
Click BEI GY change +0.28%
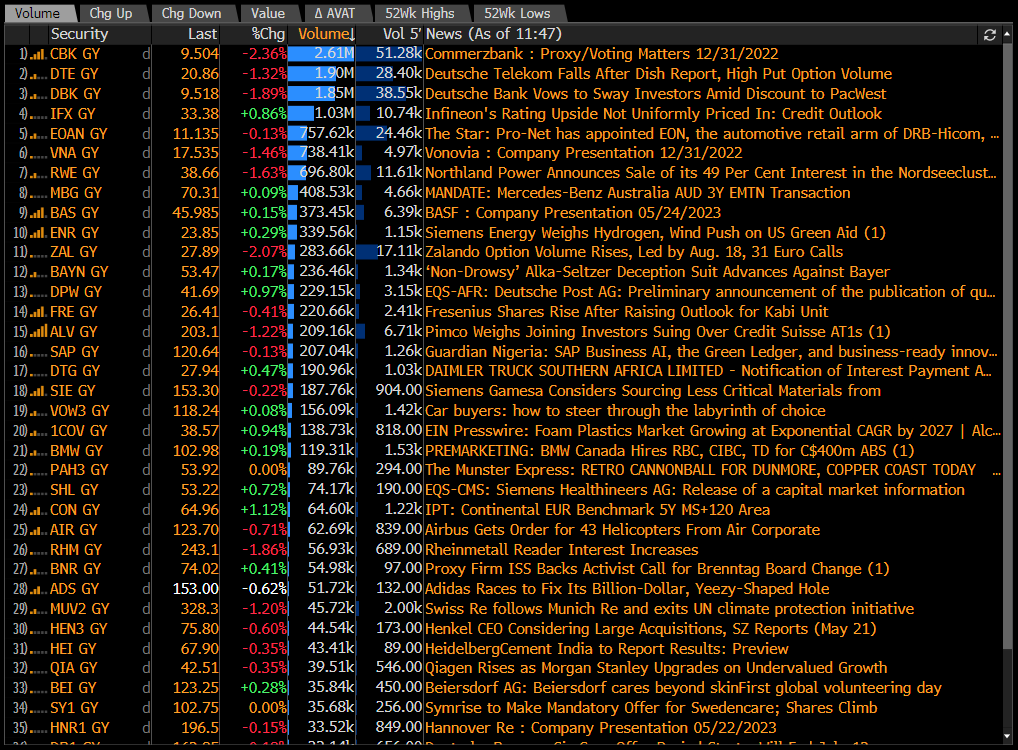click(264, 688)
